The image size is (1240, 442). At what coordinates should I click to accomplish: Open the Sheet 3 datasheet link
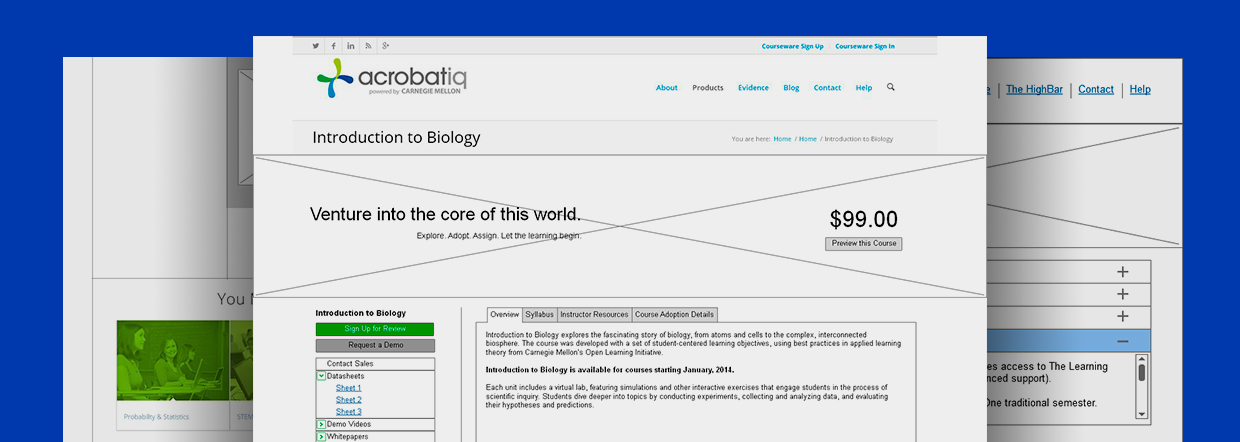tap(349, 412)
